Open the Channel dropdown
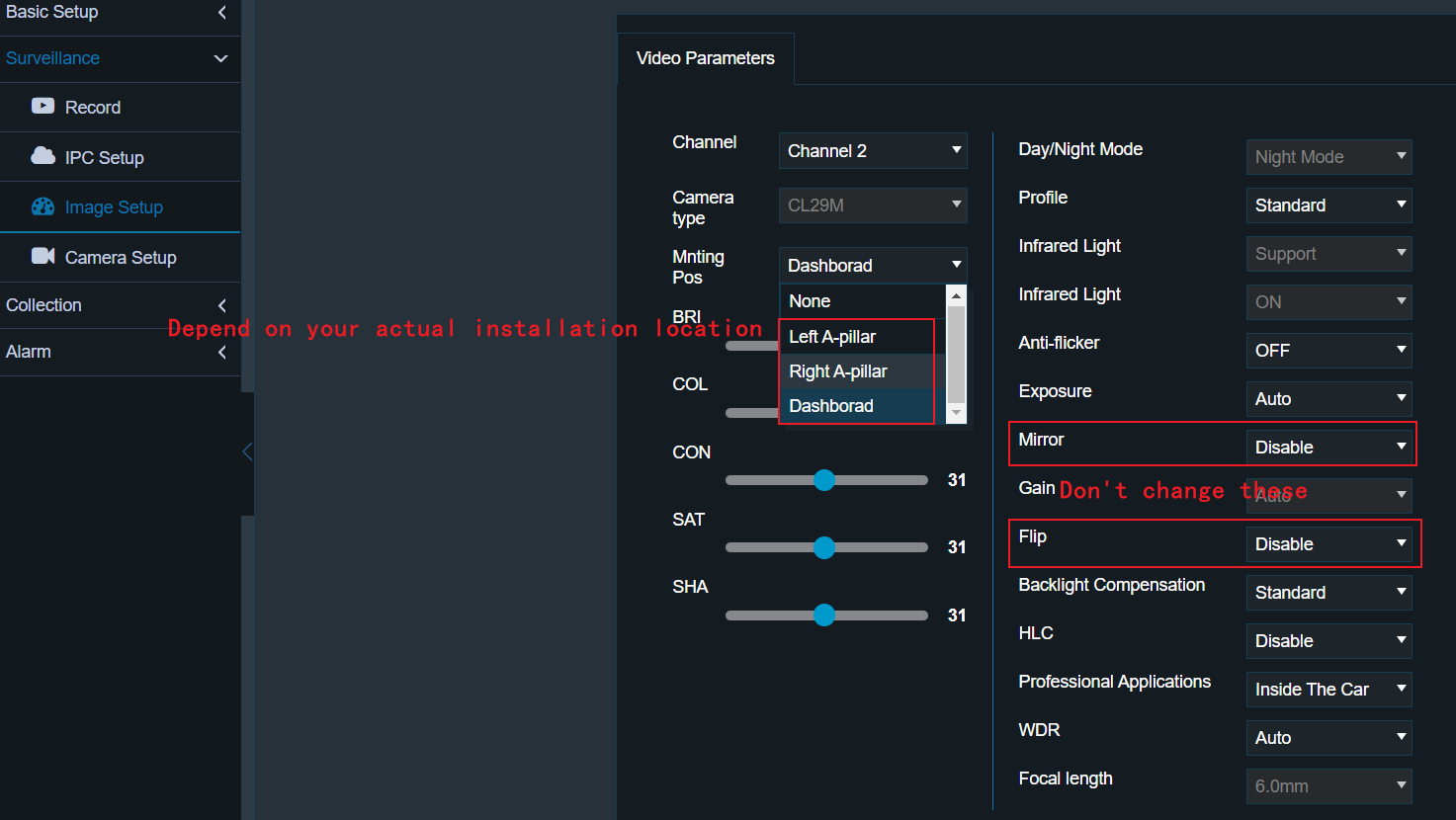The height and width of the screenshot is (820, 1456). pyautogui.click(x=872, y=151)
